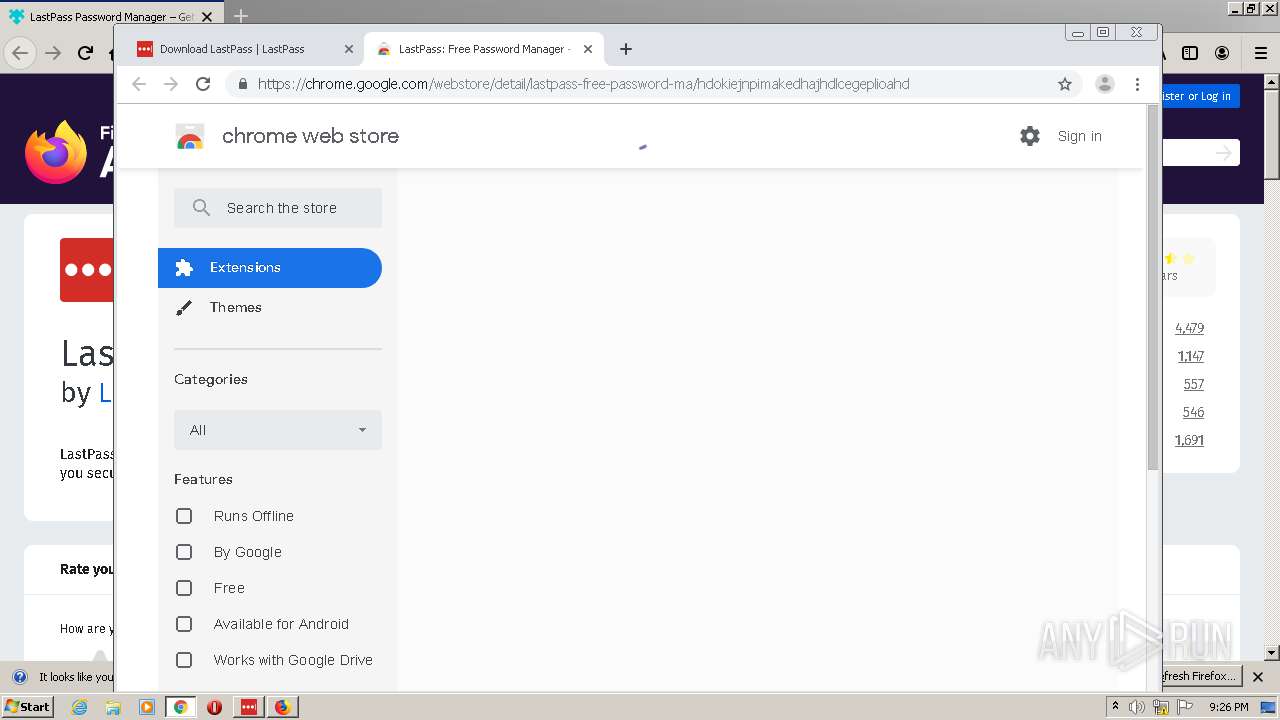
Task: Open Chrome Web Store settings gear
Action: [x=1030, y=136]
